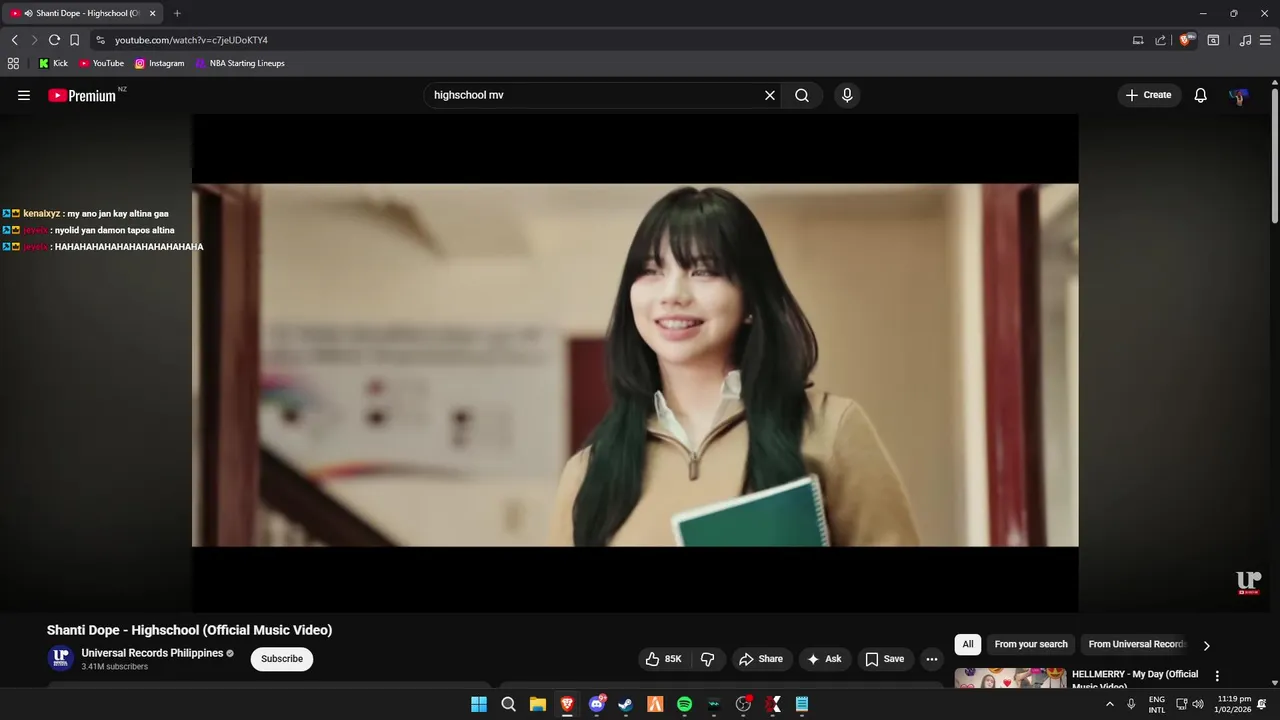Reload the YouTube page
Viewport: 1280px width, 720px height.
pyautogui.click(x=54, y=40)
